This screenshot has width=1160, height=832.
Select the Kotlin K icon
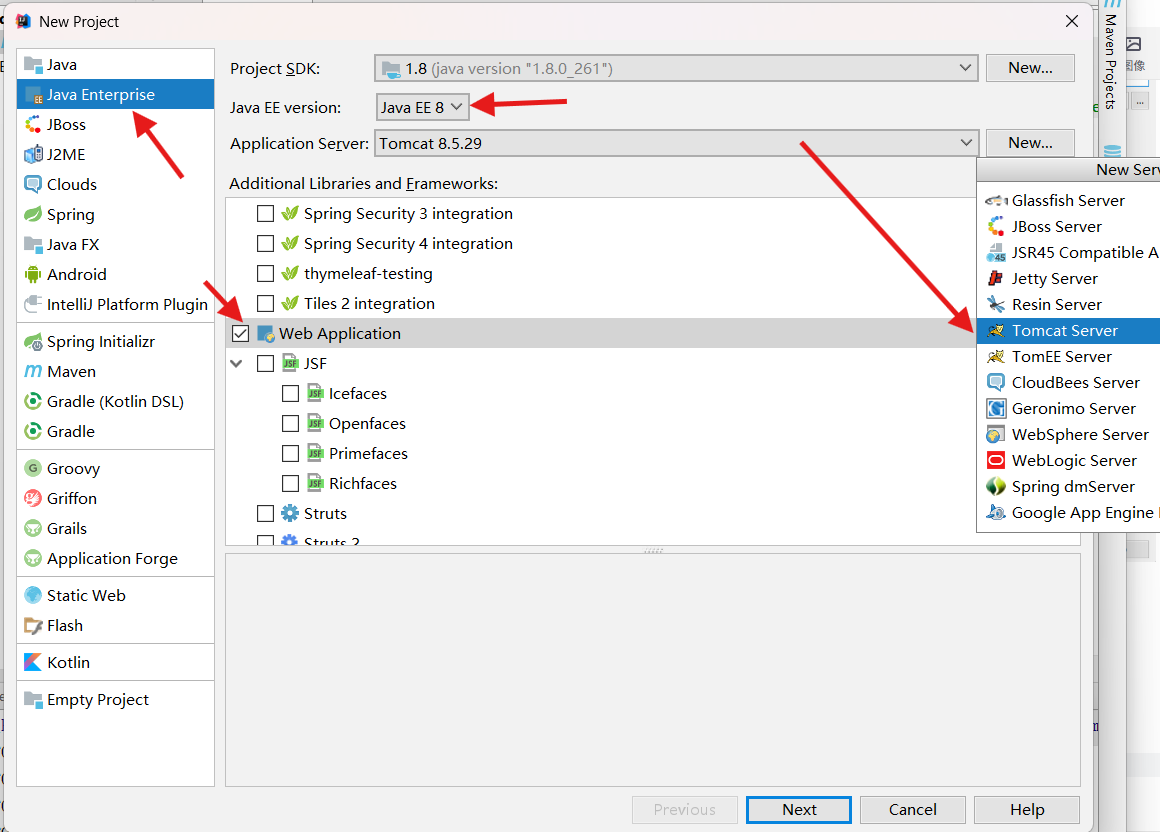point(33,662)
